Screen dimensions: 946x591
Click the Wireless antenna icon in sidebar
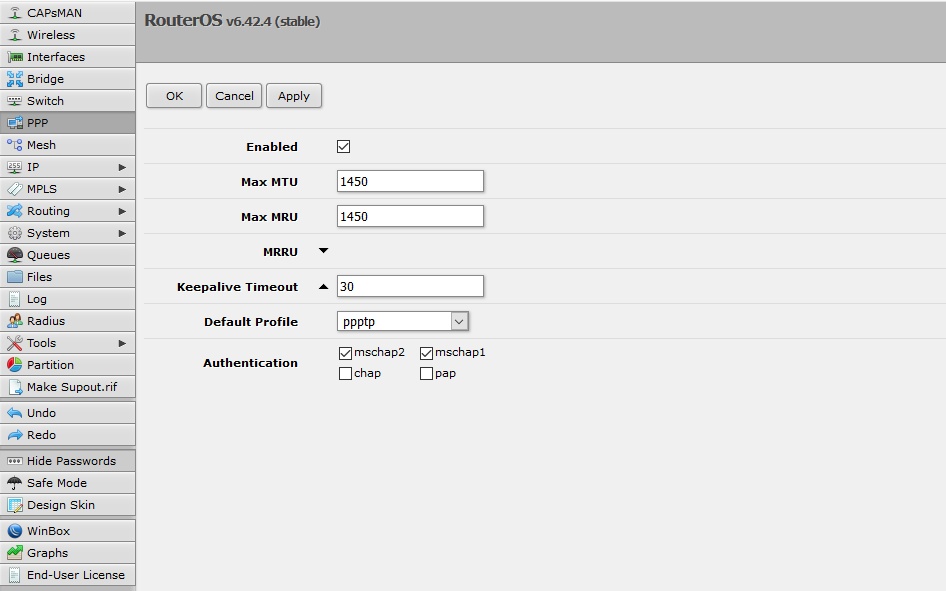pyautogui.click(x=15, y=35)
